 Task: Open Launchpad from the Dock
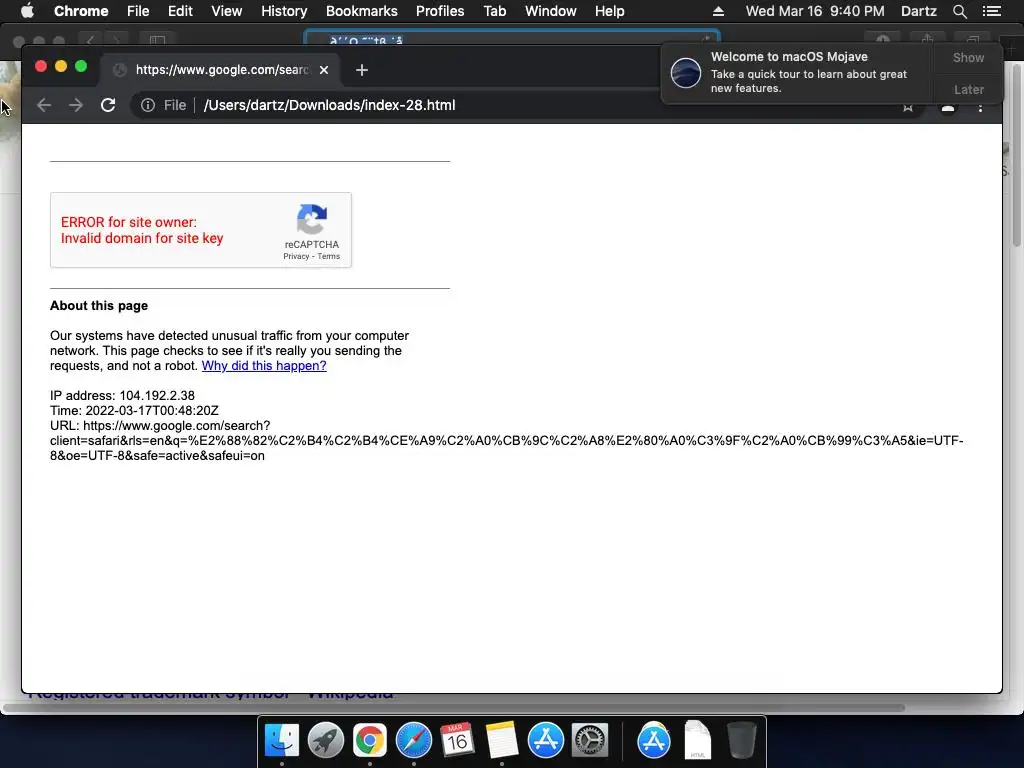point(325,741)
